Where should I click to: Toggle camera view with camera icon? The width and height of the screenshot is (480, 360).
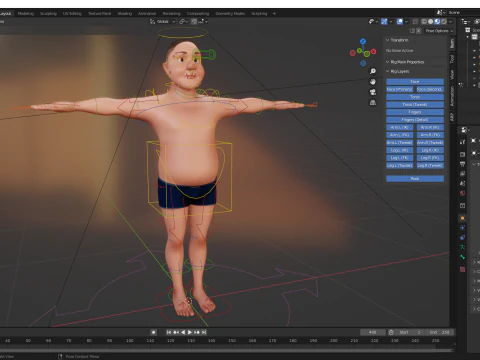373,92
